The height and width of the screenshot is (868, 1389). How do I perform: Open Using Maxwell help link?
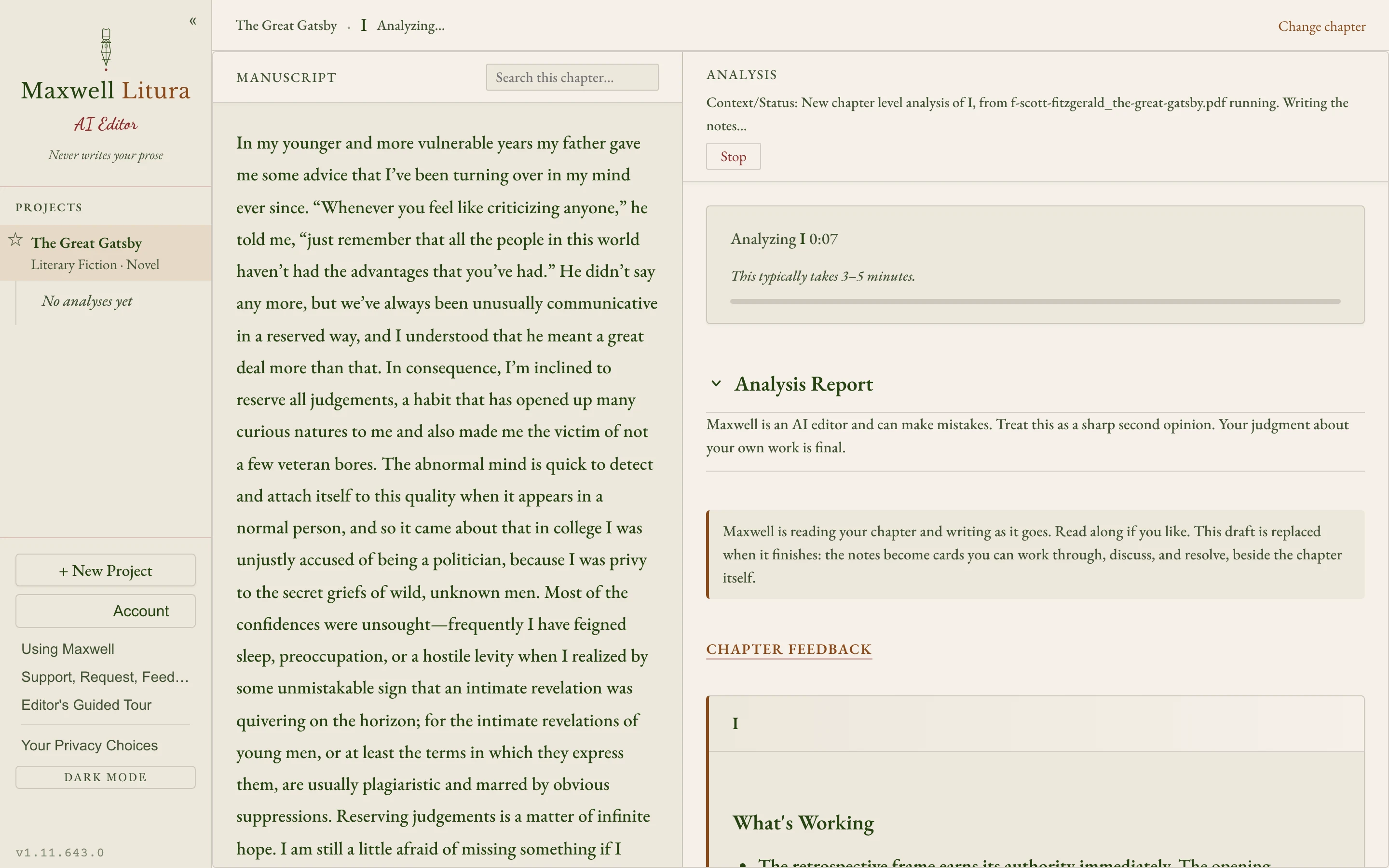68,649
